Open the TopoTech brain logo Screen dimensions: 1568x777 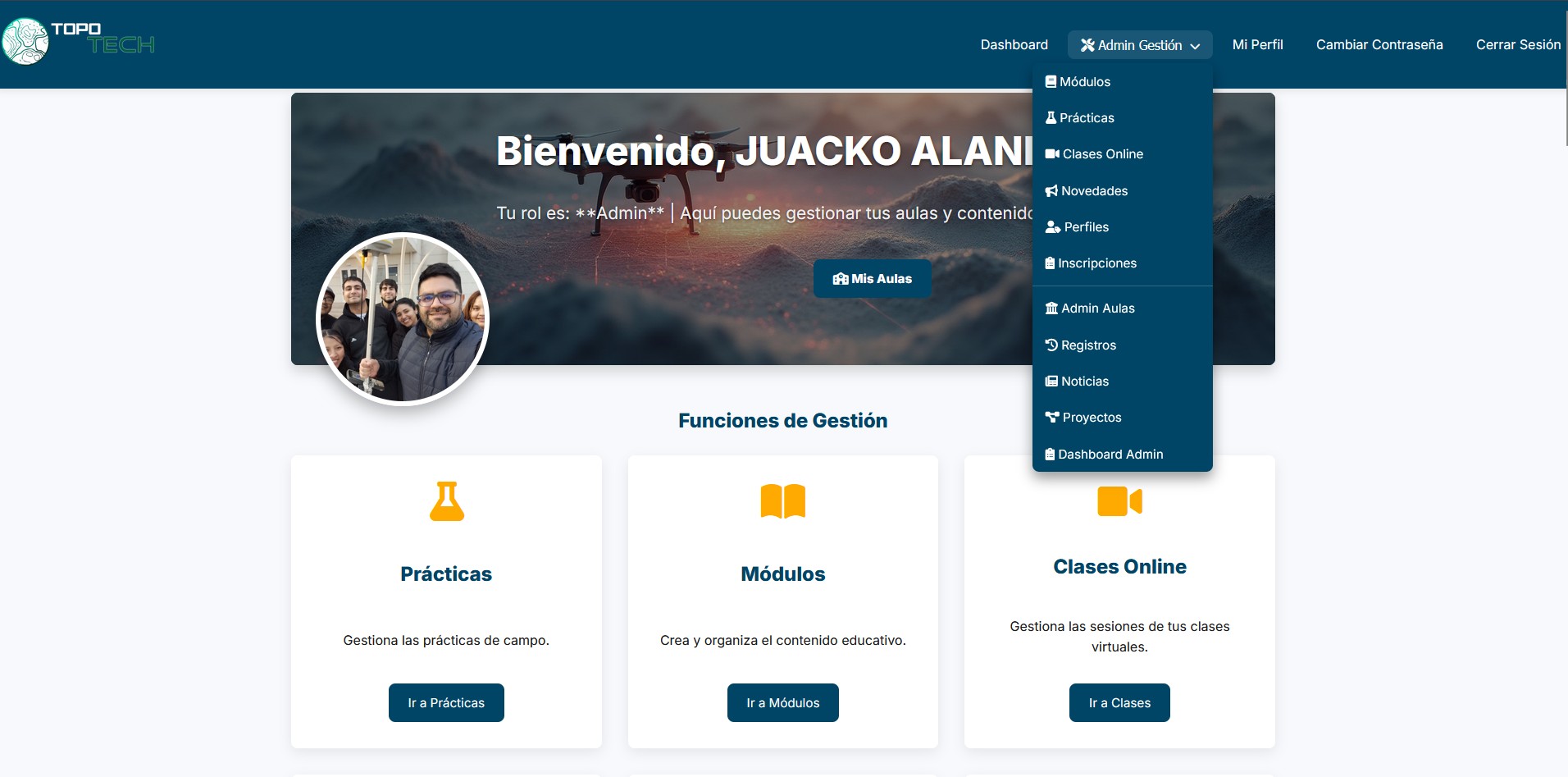(27, 39)
